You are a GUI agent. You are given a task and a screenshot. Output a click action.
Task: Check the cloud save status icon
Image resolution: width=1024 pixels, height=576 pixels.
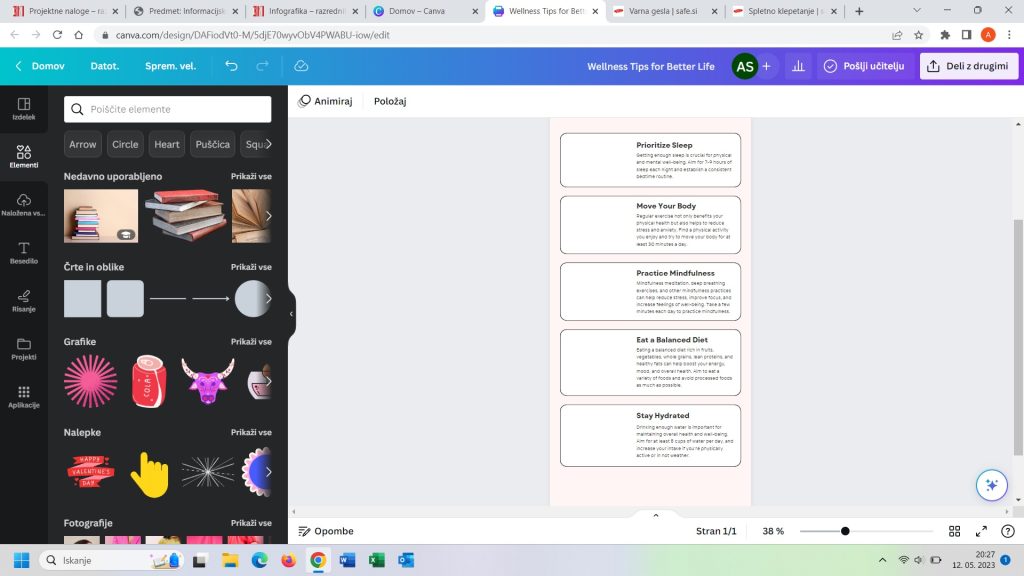[x=301, y=66]
